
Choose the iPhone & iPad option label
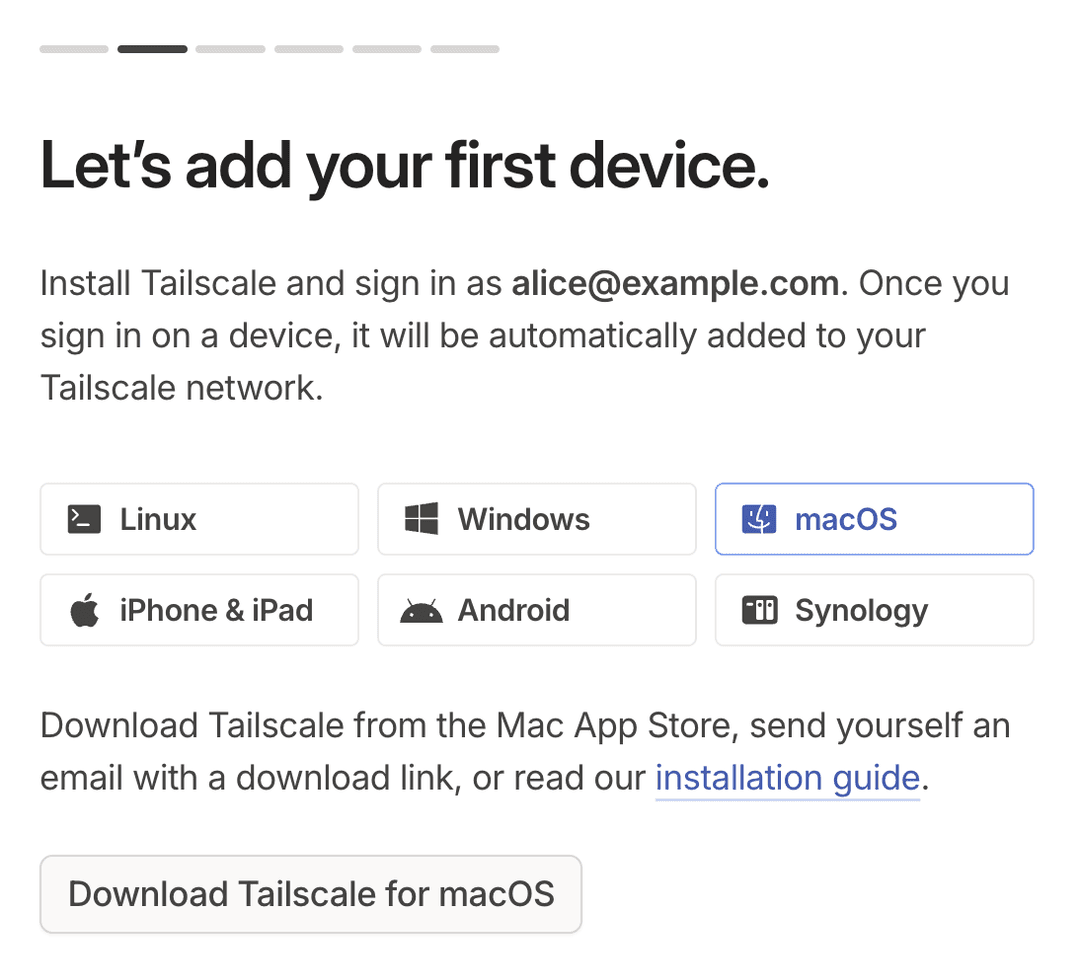(216, 610)
